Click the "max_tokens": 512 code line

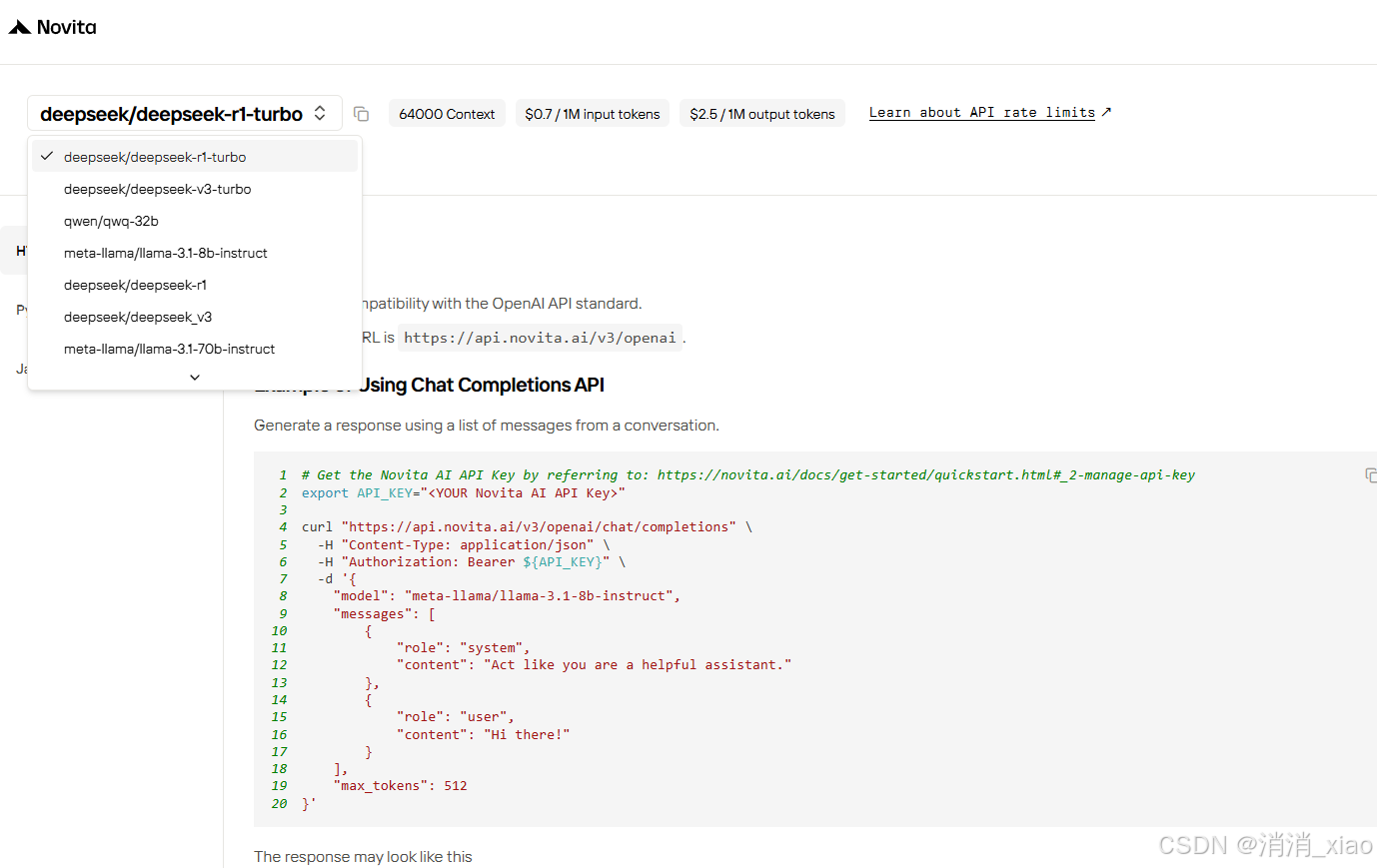(401, 786)
